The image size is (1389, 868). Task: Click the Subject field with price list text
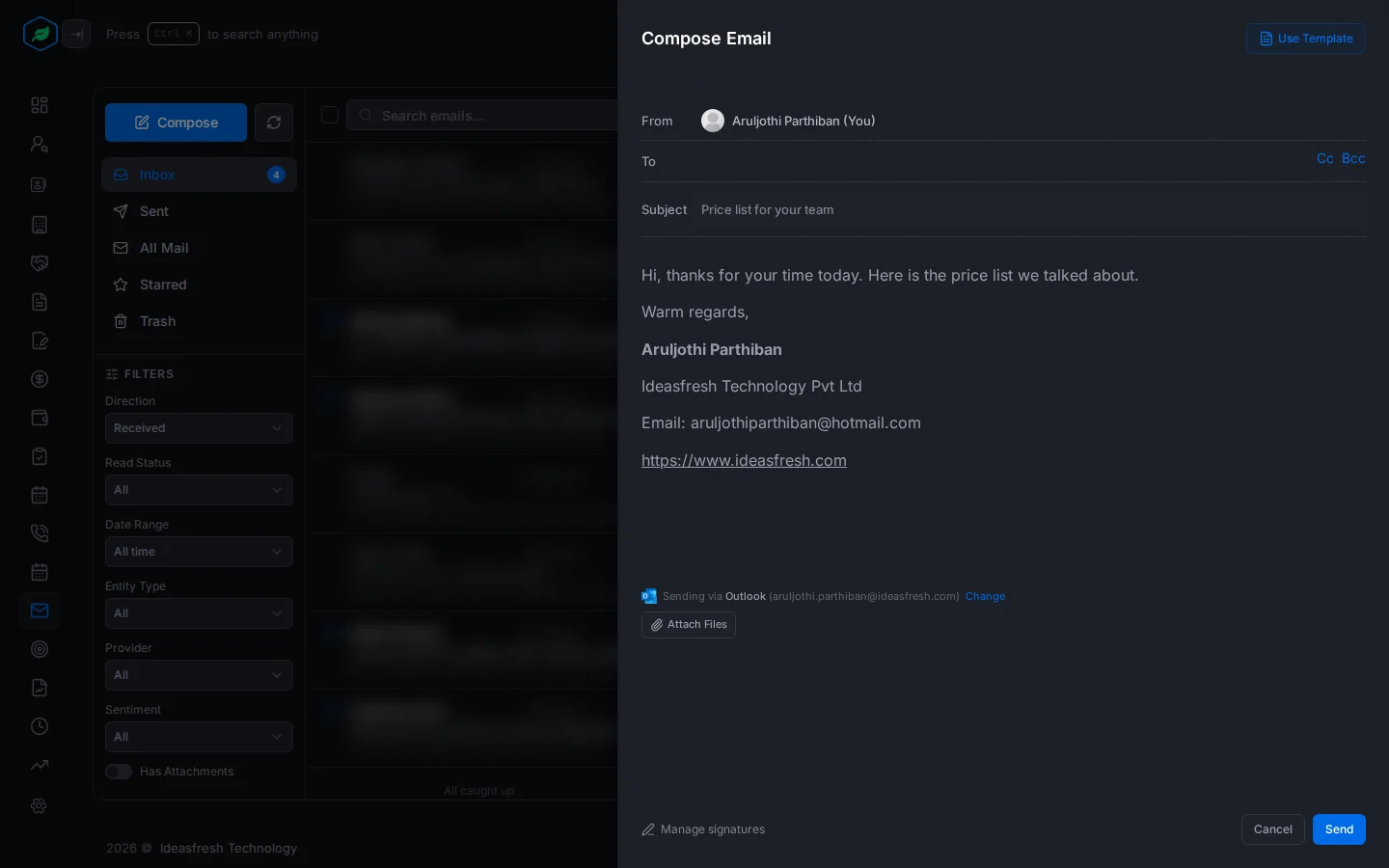1032,210
